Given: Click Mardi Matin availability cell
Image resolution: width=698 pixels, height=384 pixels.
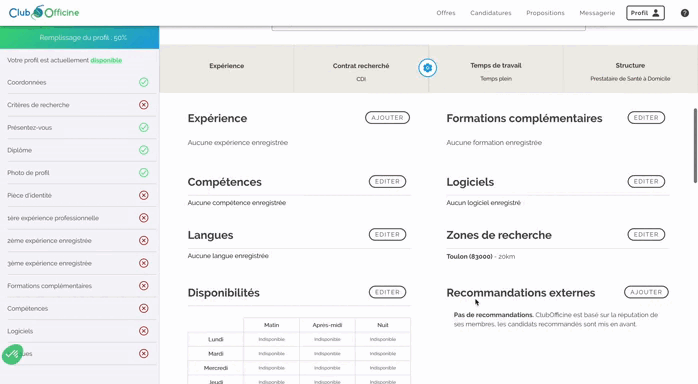Looking at the screenshot, I should 272,354.
